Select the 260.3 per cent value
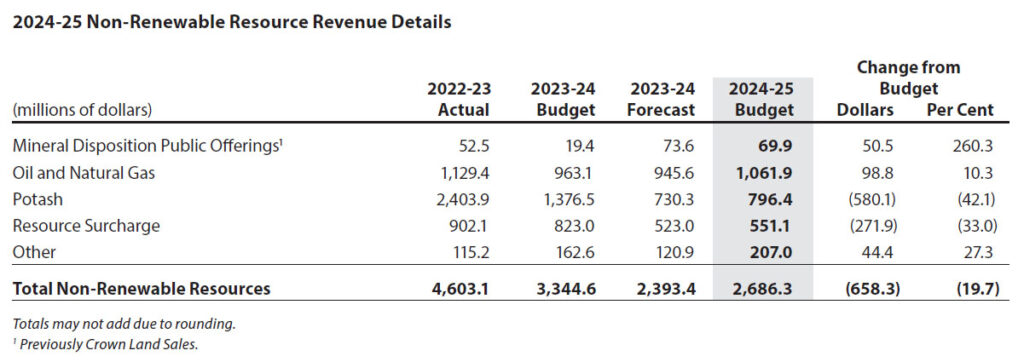Image resolution: width=1024 pixels, height=362 pixels. (x=972, y=146)
